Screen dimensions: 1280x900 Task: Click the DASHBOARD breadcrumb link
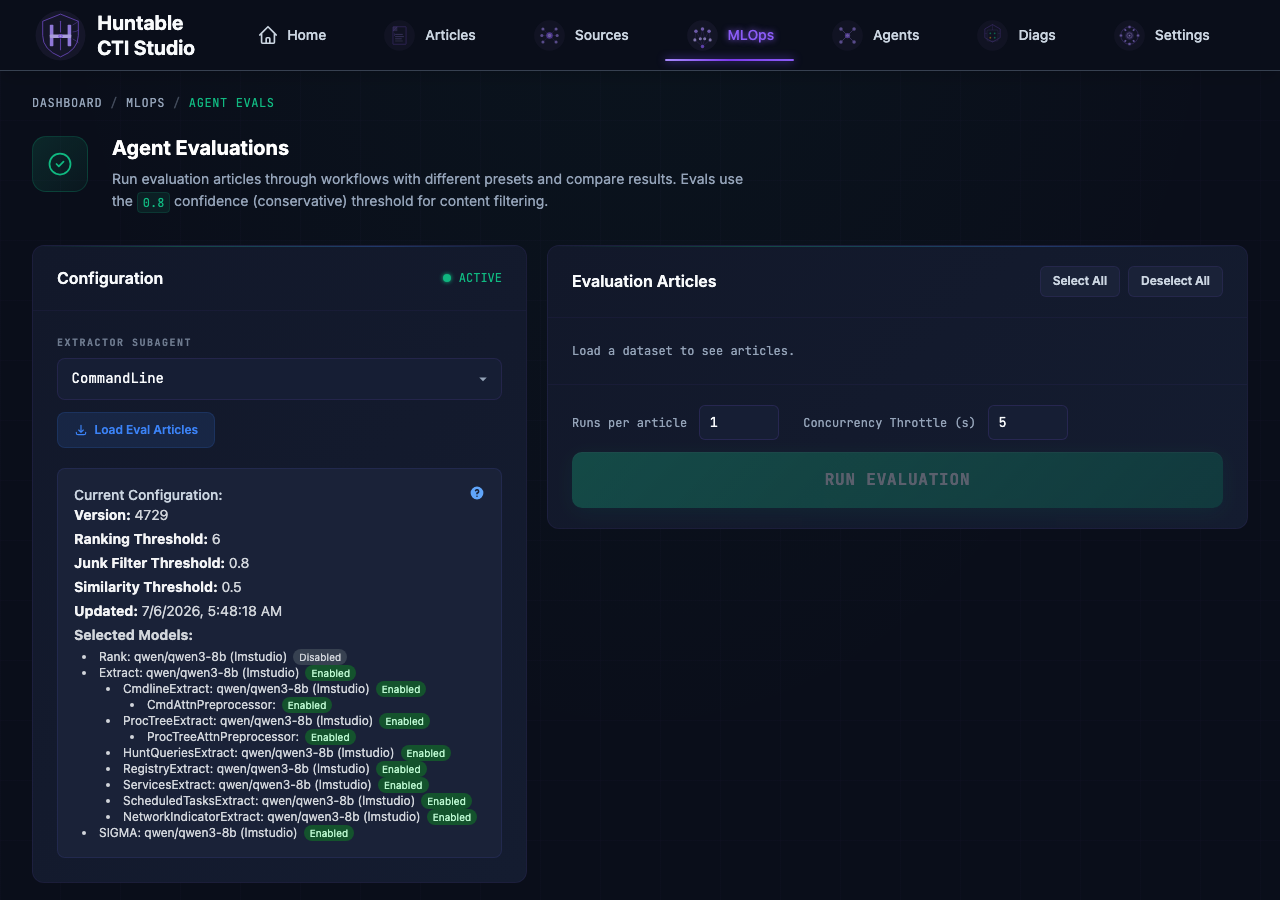[67, 103]
